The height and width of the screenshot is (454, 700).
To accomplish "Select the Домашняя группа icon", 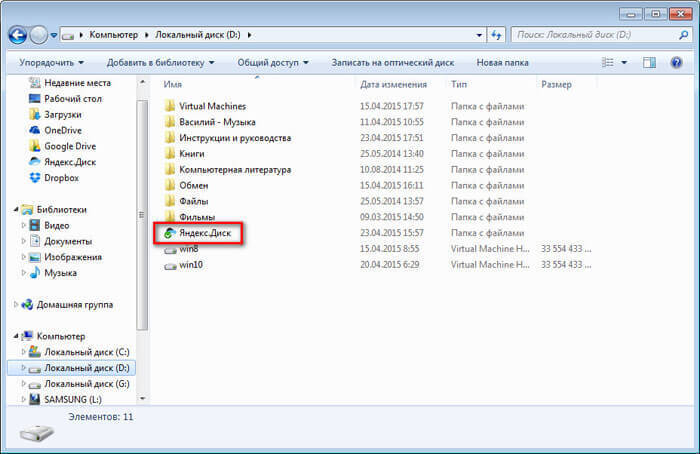I will tap(27, 304).
